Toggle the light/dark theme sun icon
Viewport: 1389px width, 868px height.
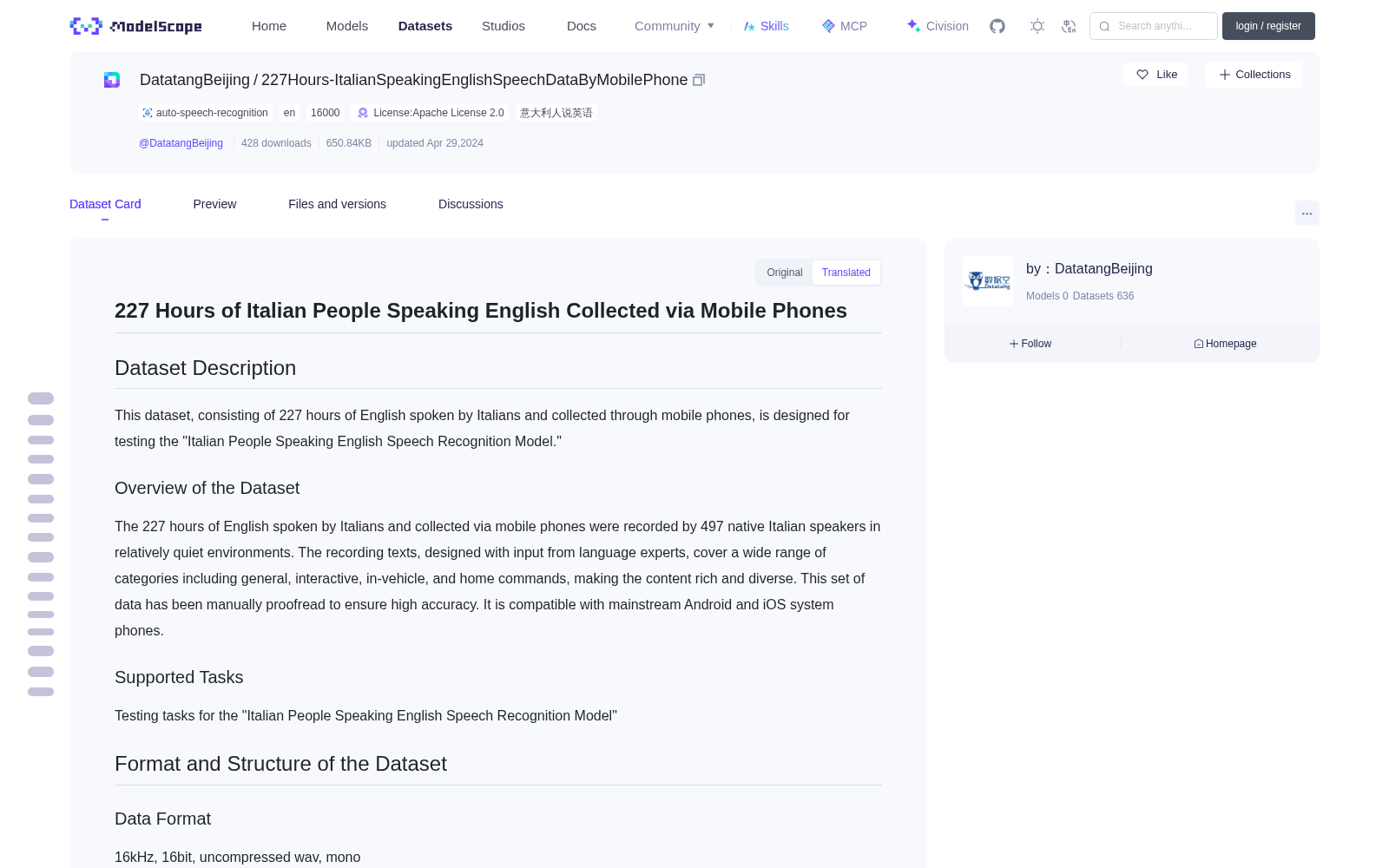tap(1037, 26)
